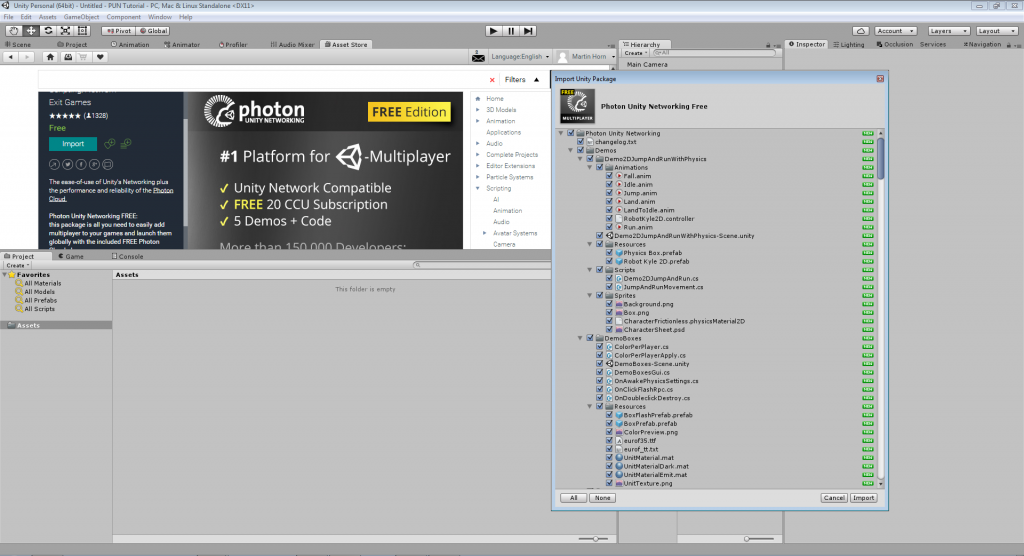Open the Layout dropdown
This screenshot has height=556, width=1024.
[x=997, y=31]
